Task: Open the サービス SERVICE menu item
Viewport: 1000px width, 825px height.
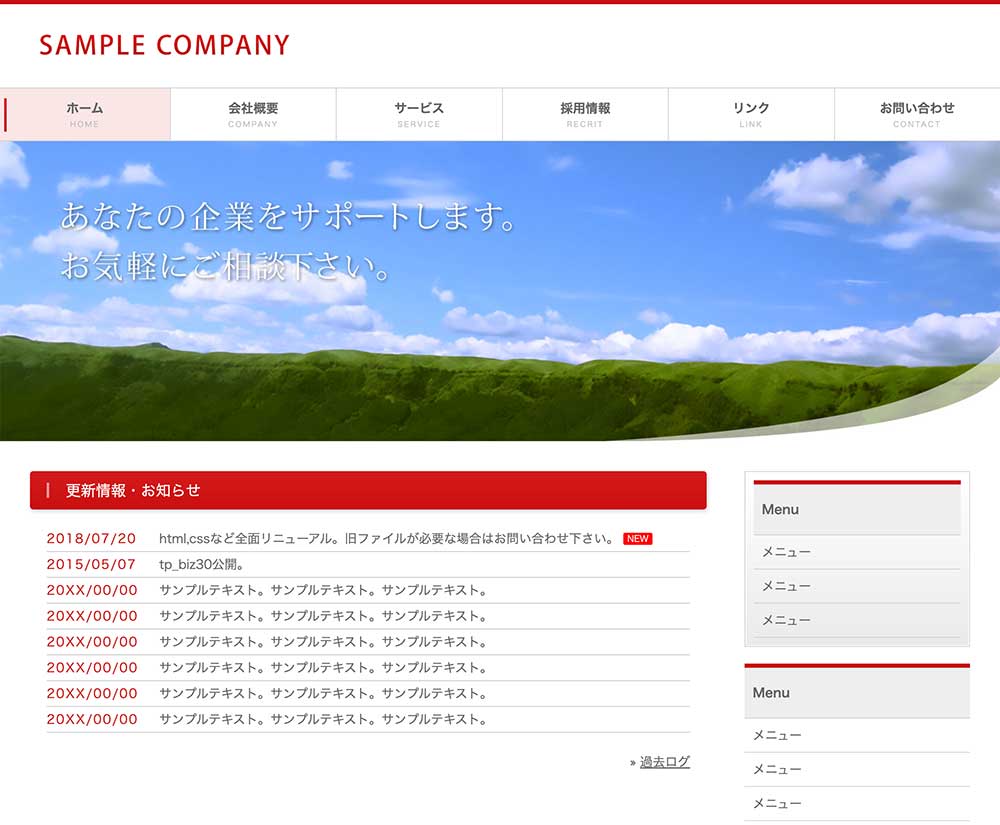Action: coord(419,115)
